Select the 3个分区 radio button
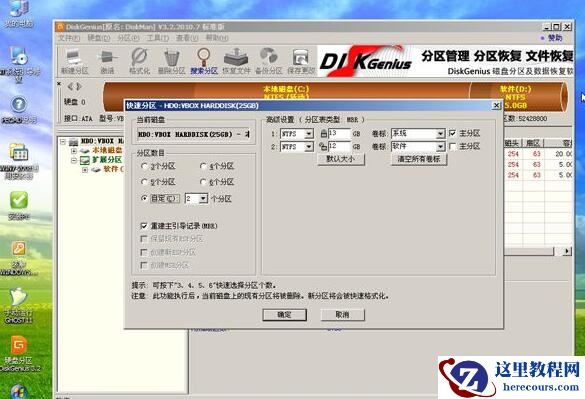The width and height of the screenshot is (585, 399). click(x=144, y=166)
